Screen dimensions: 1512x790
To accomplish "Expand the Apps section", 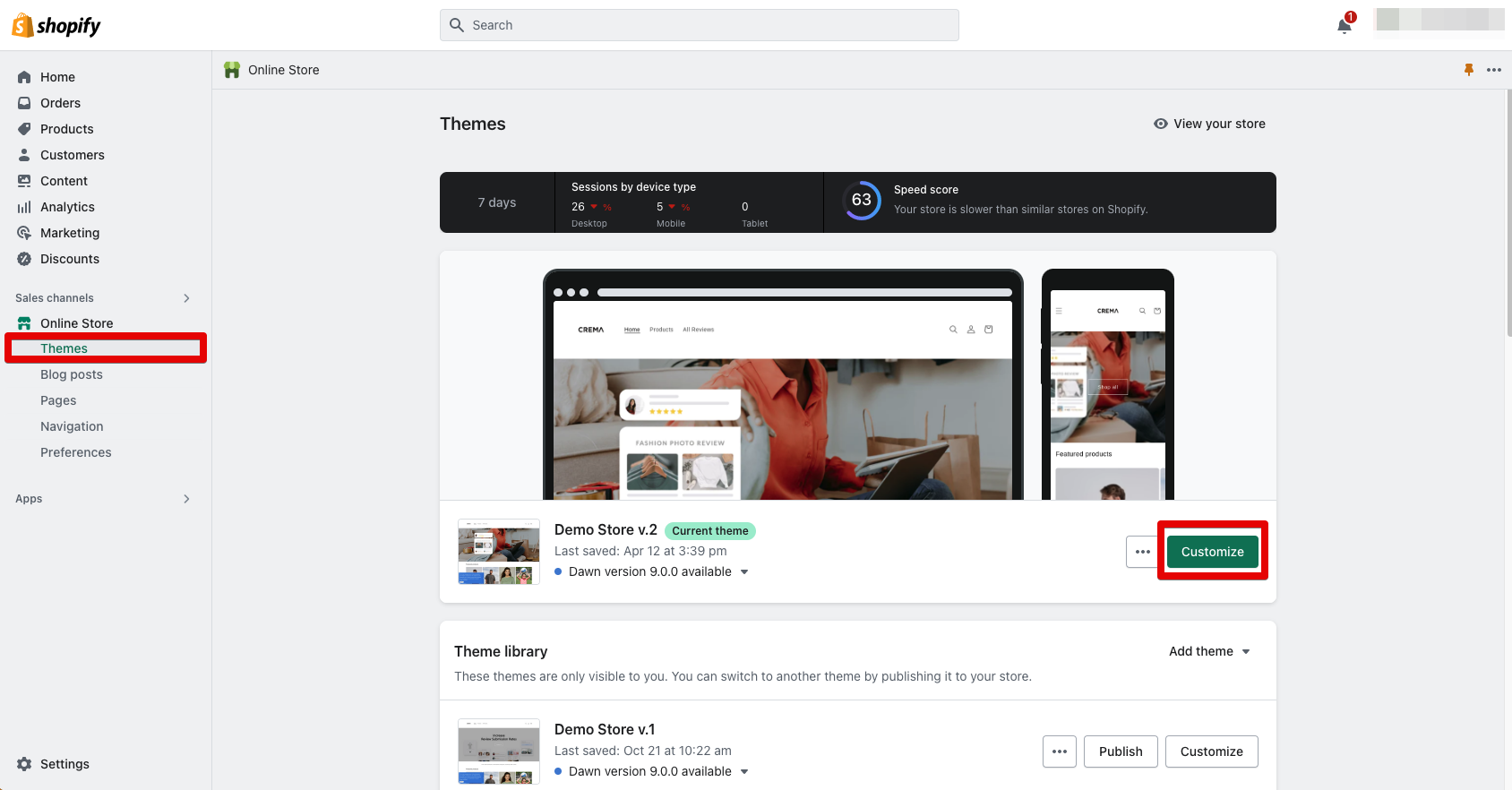I will click(x=186, y=499).
